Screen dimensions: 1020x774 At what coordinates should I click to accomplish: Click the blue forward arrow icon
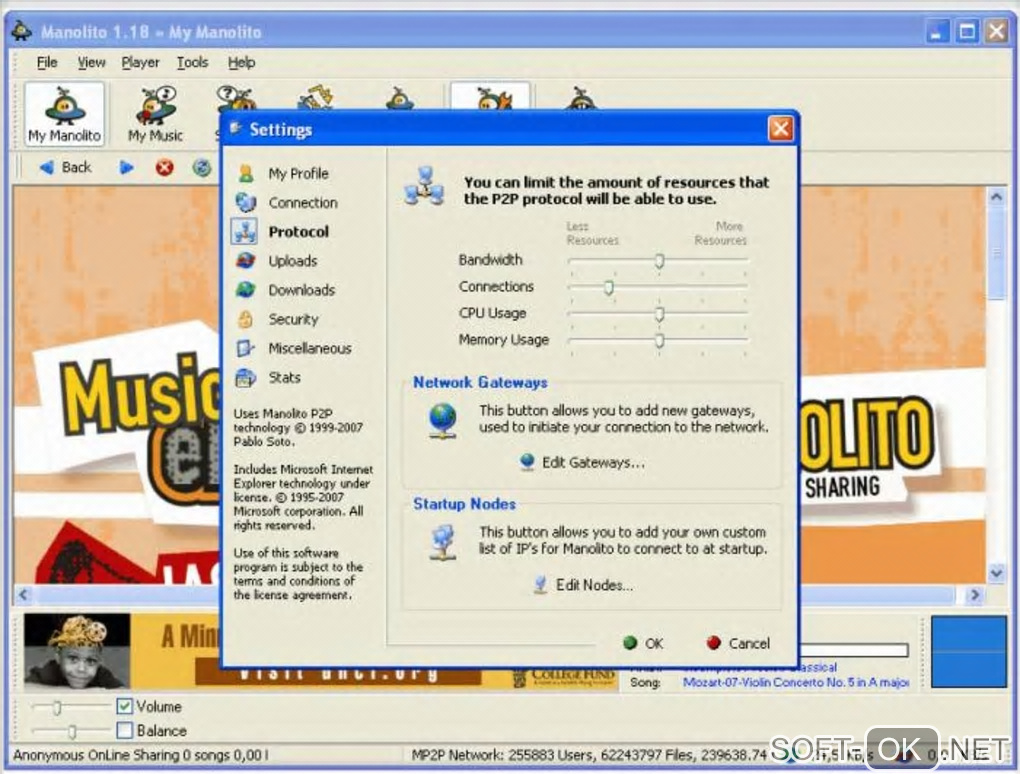click(x=126, y=168)
